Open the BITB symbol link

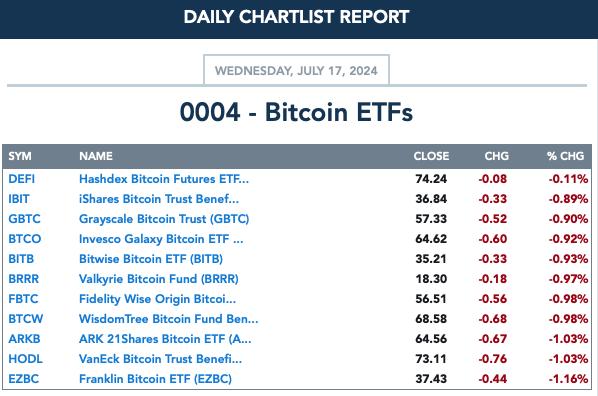[21, 259]
